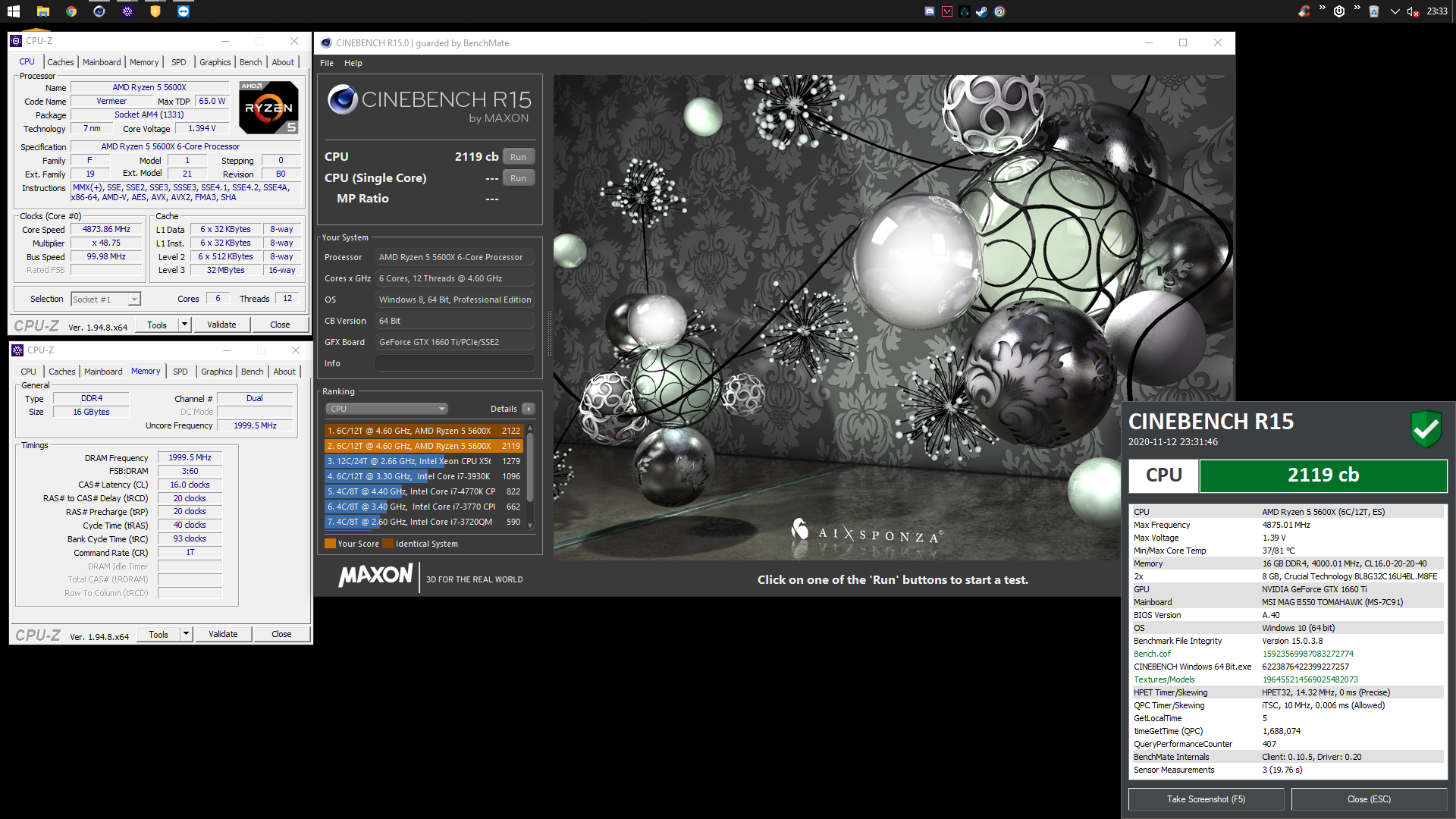Open Bench tab in top CPU-Z
The height and width of the screenshot is (819, 1456).
(251, 62)
